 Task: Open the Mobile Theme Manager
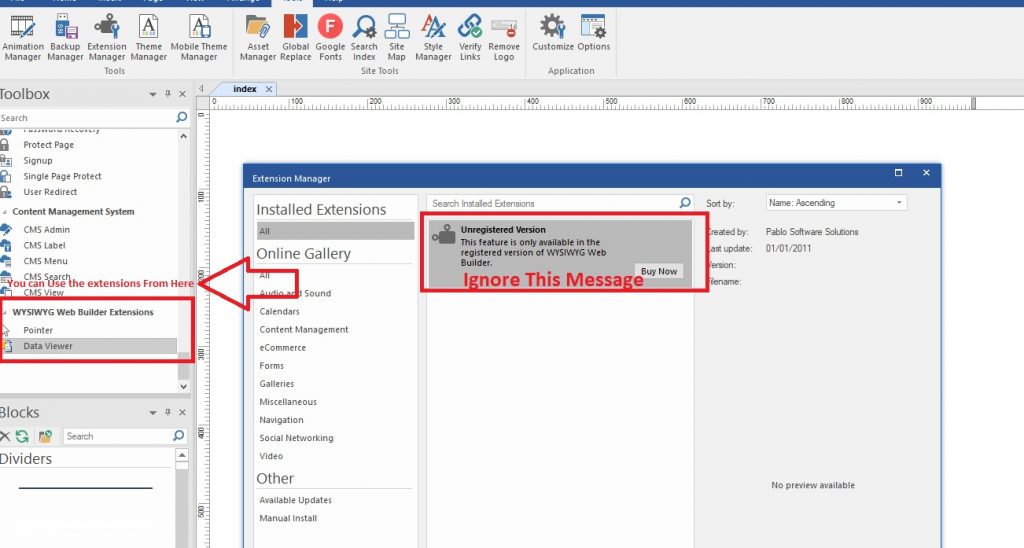pos(199,38)
